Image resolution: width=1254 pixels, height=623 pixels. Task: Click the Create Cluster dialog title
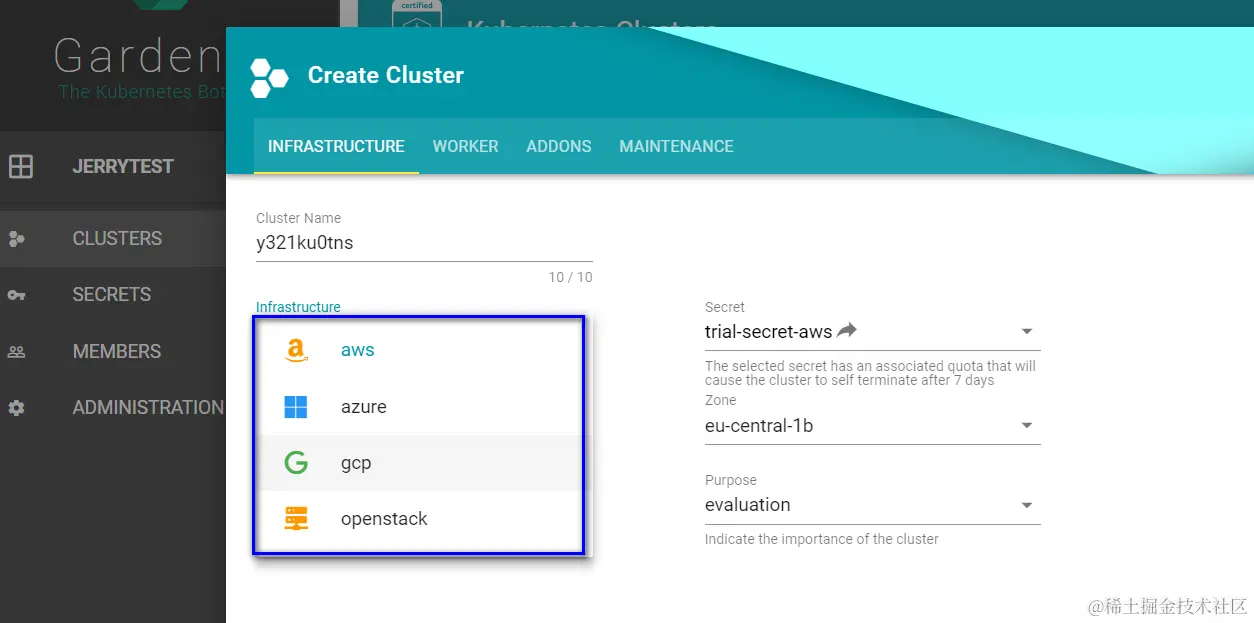pos(386,76)
